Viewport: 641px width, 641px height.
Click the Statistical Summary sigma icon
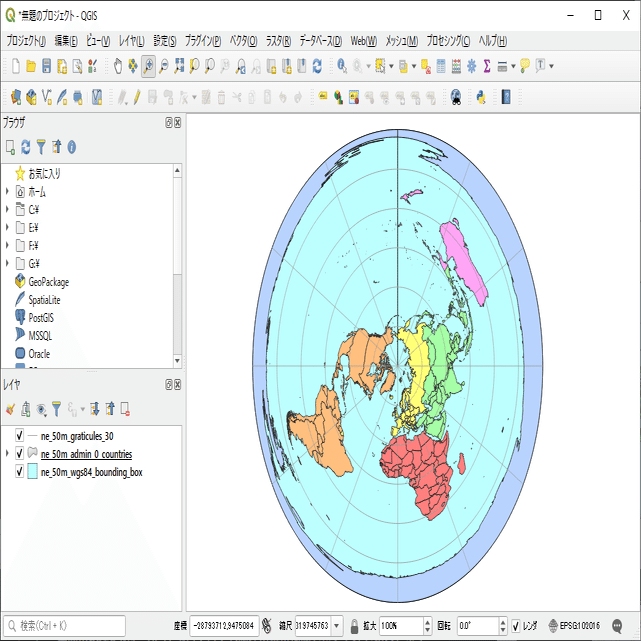486,66
